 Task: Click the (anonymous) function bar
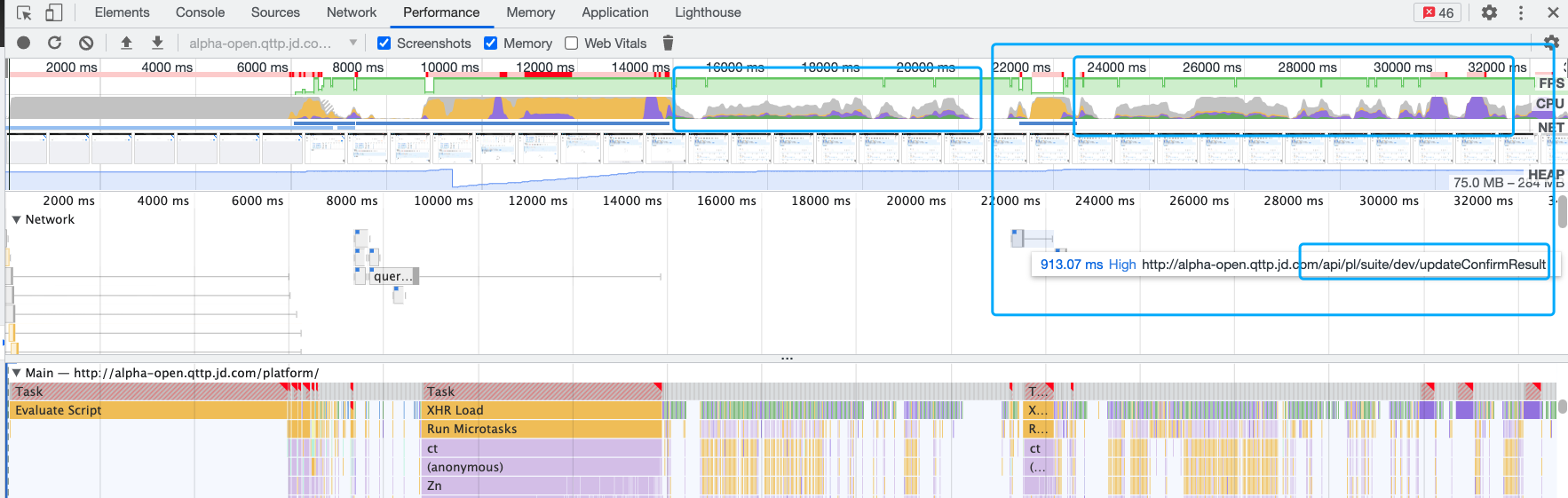click(542, 467)
